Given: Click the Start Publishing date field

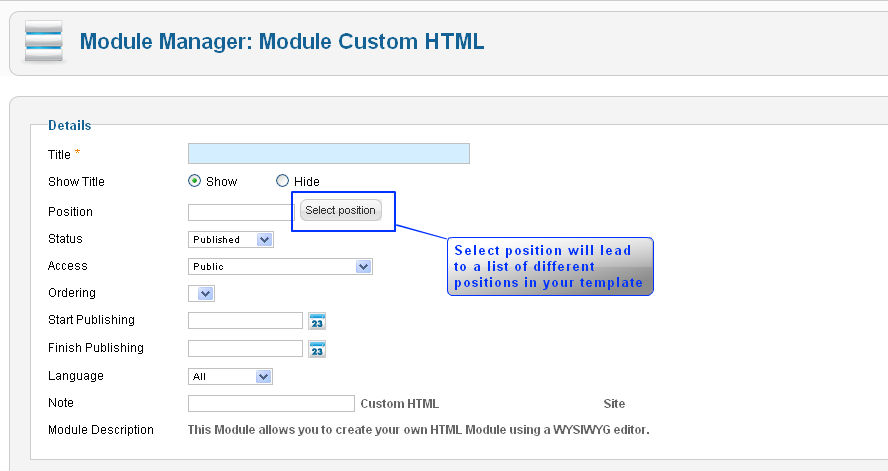Looking at the screenshot, I should pyautogui.click(x=245, y=321).
